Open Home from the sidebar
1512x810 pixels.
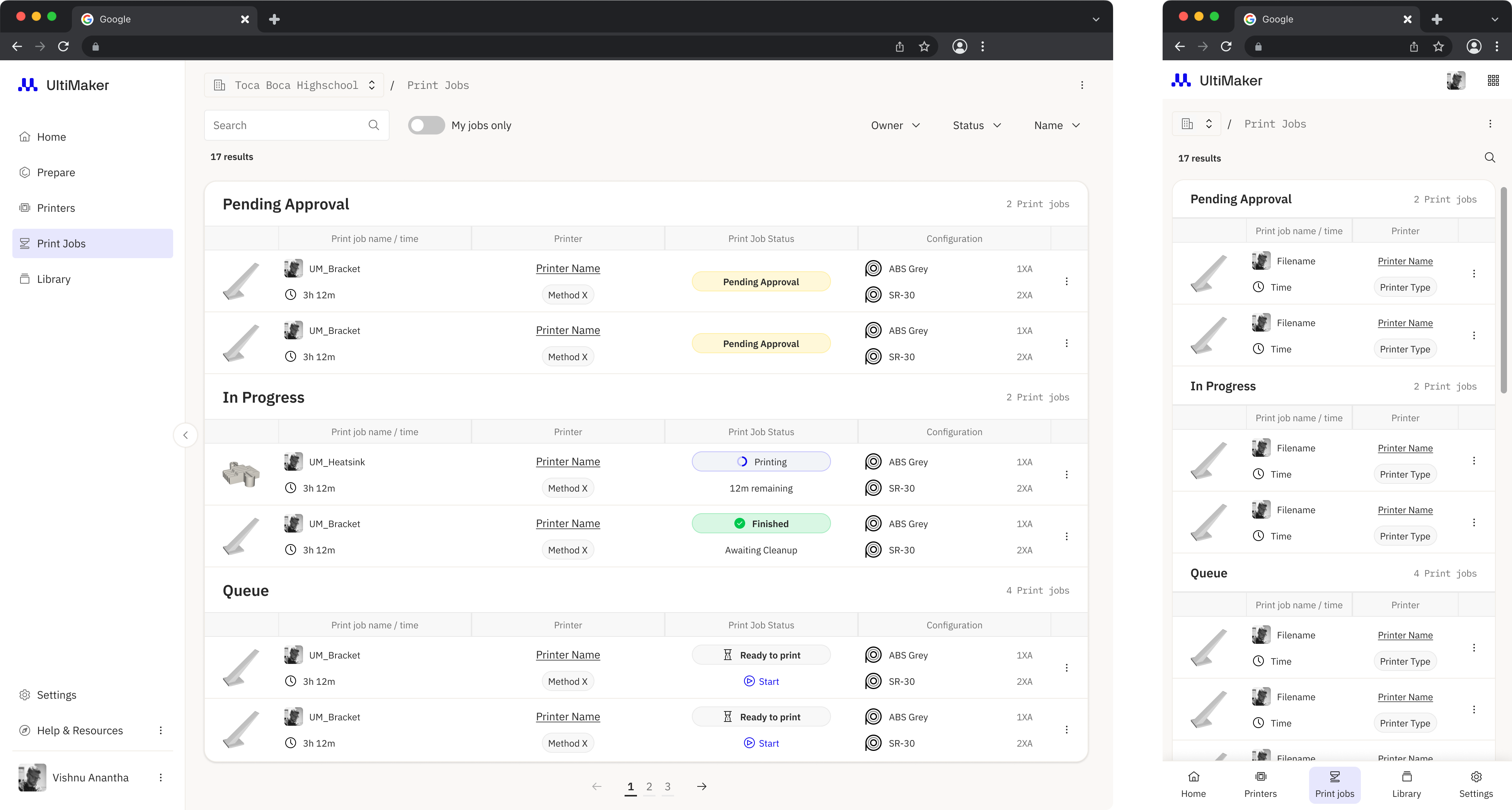point(51,136)
